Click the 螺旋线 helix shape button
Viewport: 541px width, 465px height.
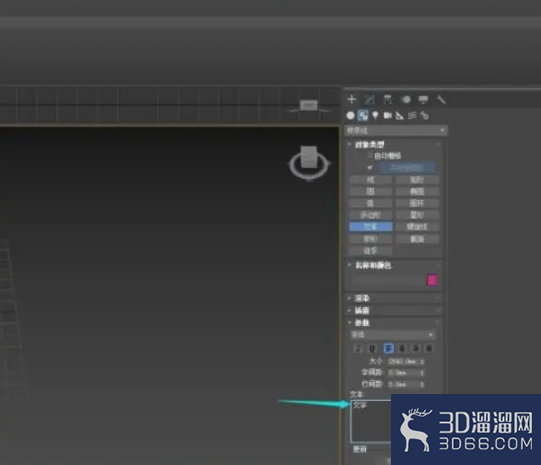(x=417, y=227)
